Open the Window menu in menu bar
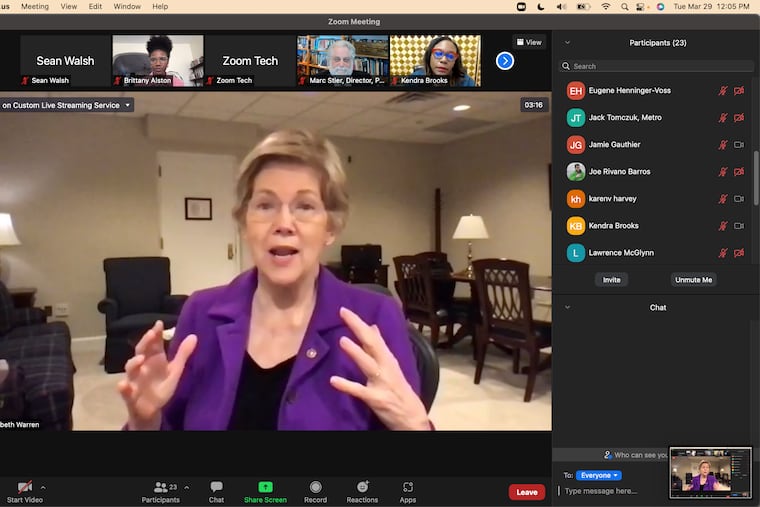The image size is (760, 507). tap(127, 6)
